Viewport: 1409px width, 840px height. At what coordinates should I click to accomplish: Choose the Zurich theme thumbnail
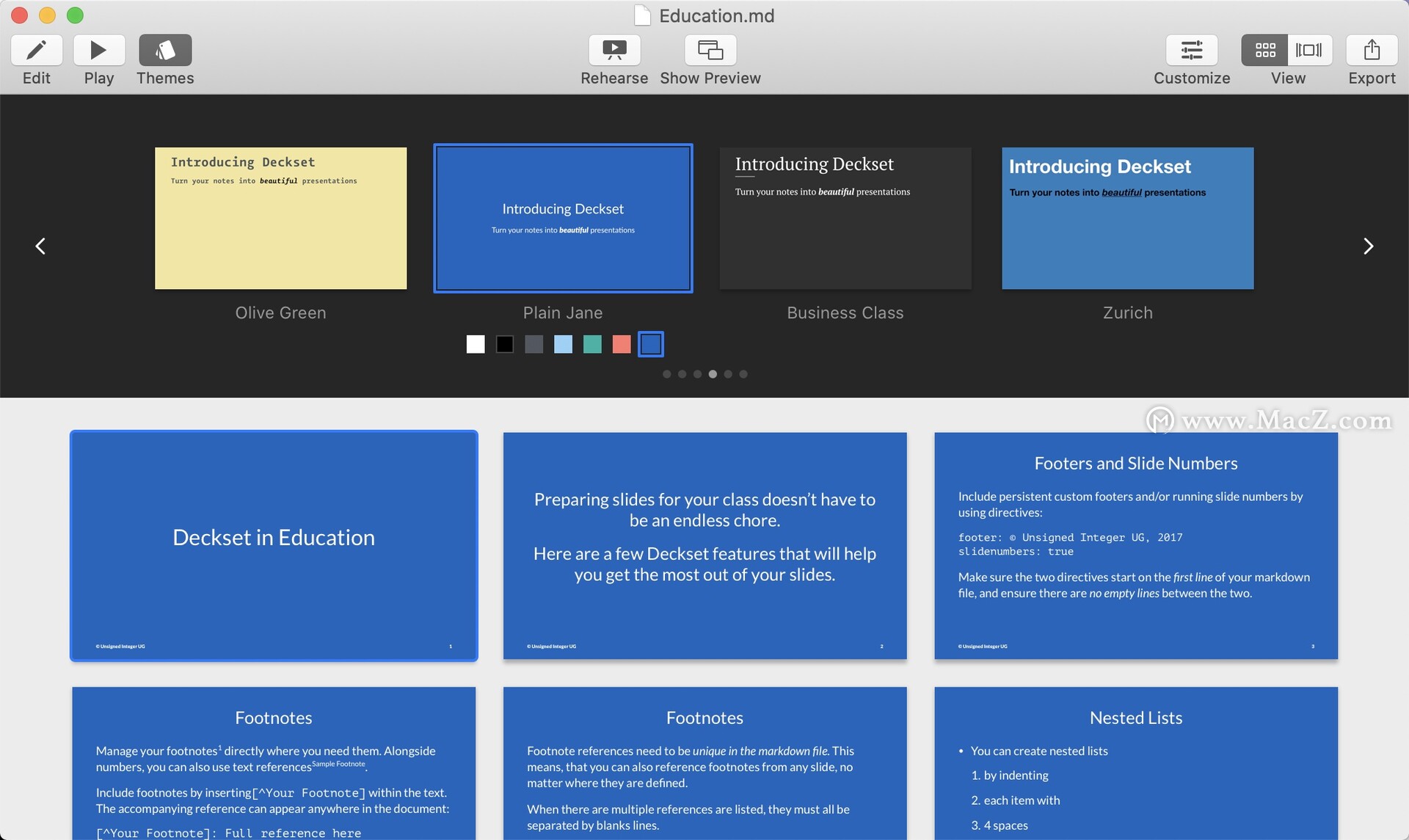(1128, 218)
